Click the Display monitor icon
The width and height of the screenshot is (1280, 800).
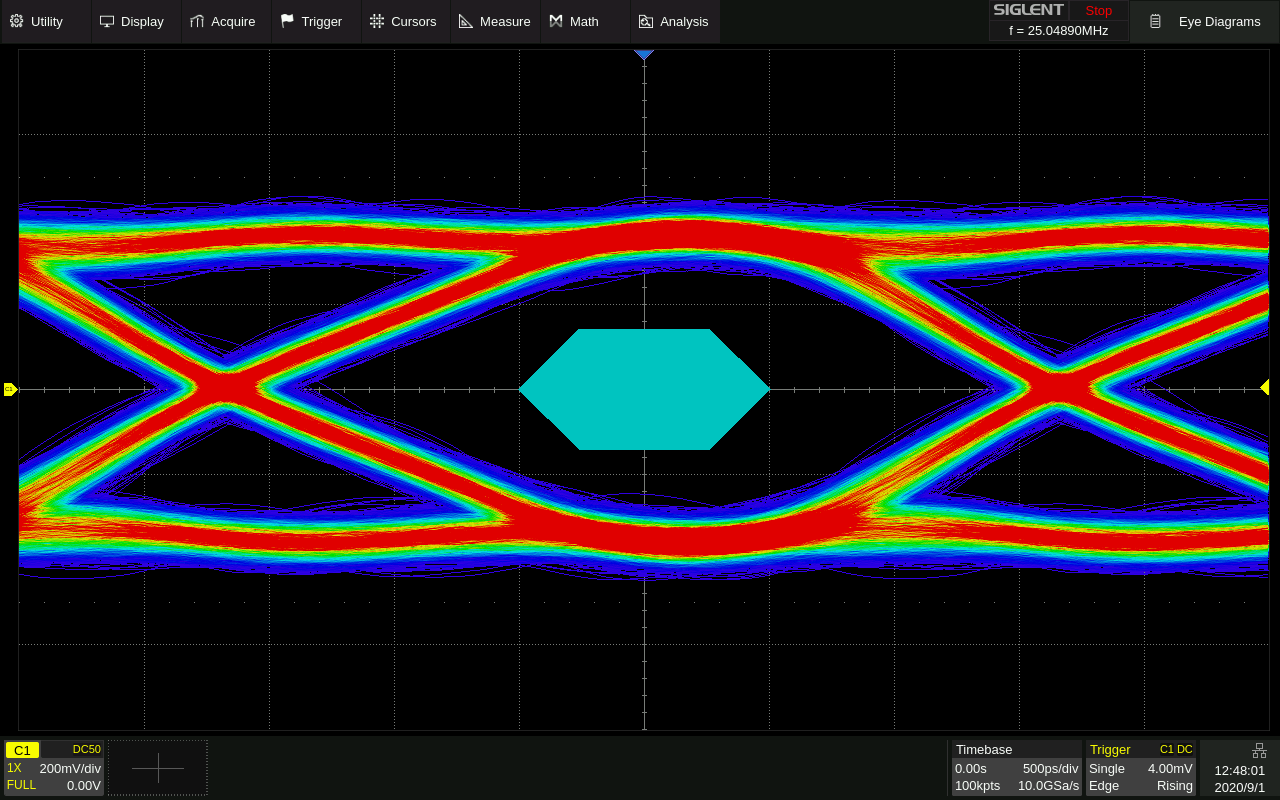(x=106, y=21)
